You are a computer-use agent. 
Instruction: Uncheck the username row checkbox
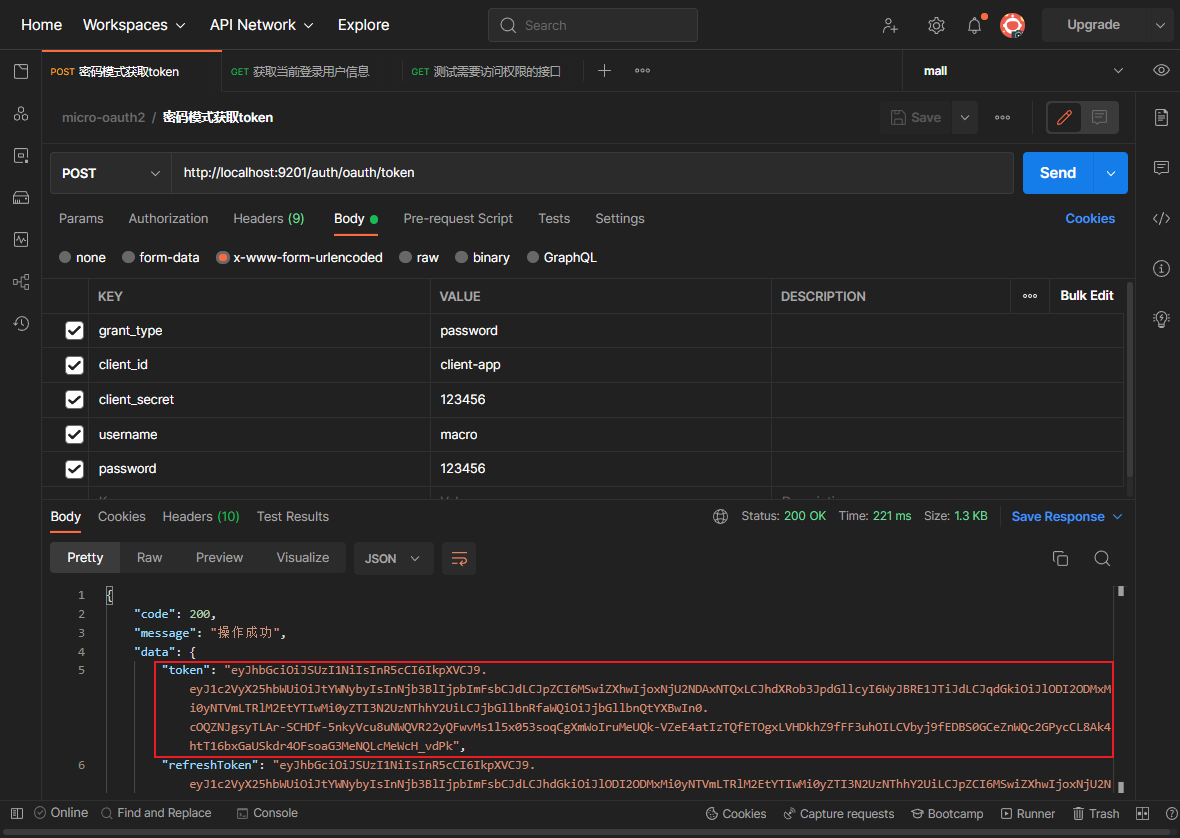[75, 435]
